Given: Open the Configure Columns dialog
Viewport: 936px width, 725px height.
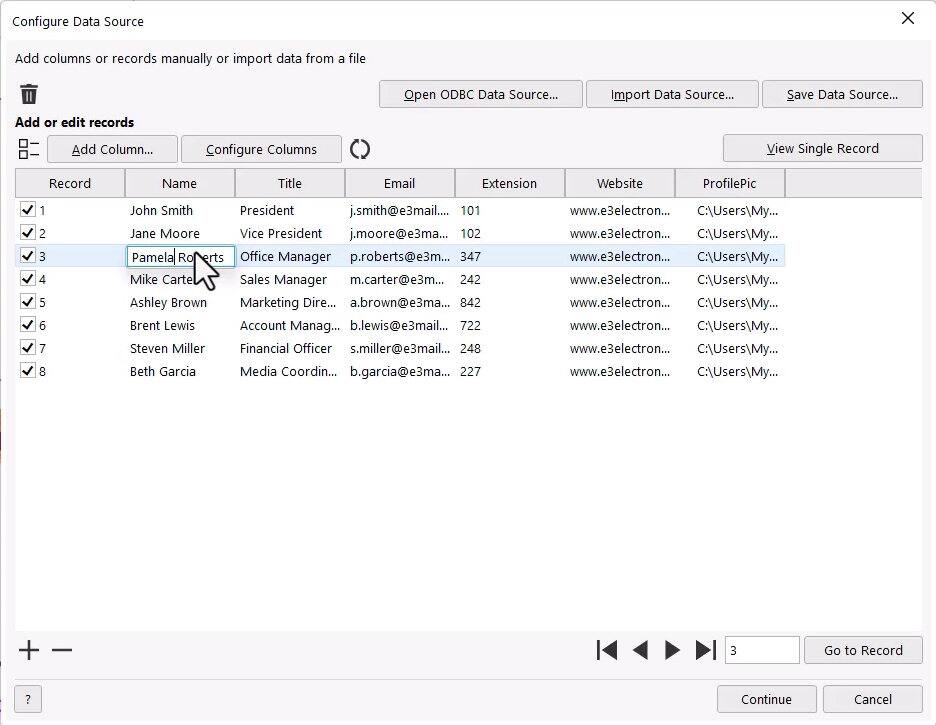Looking at the screenshot, I should point(261,149).
